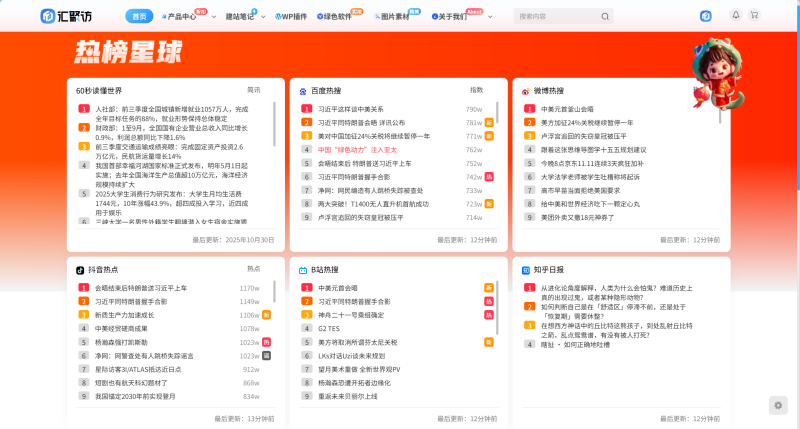
Task: Open the 建站笔记 menu
Action: (x=240, y=17)
